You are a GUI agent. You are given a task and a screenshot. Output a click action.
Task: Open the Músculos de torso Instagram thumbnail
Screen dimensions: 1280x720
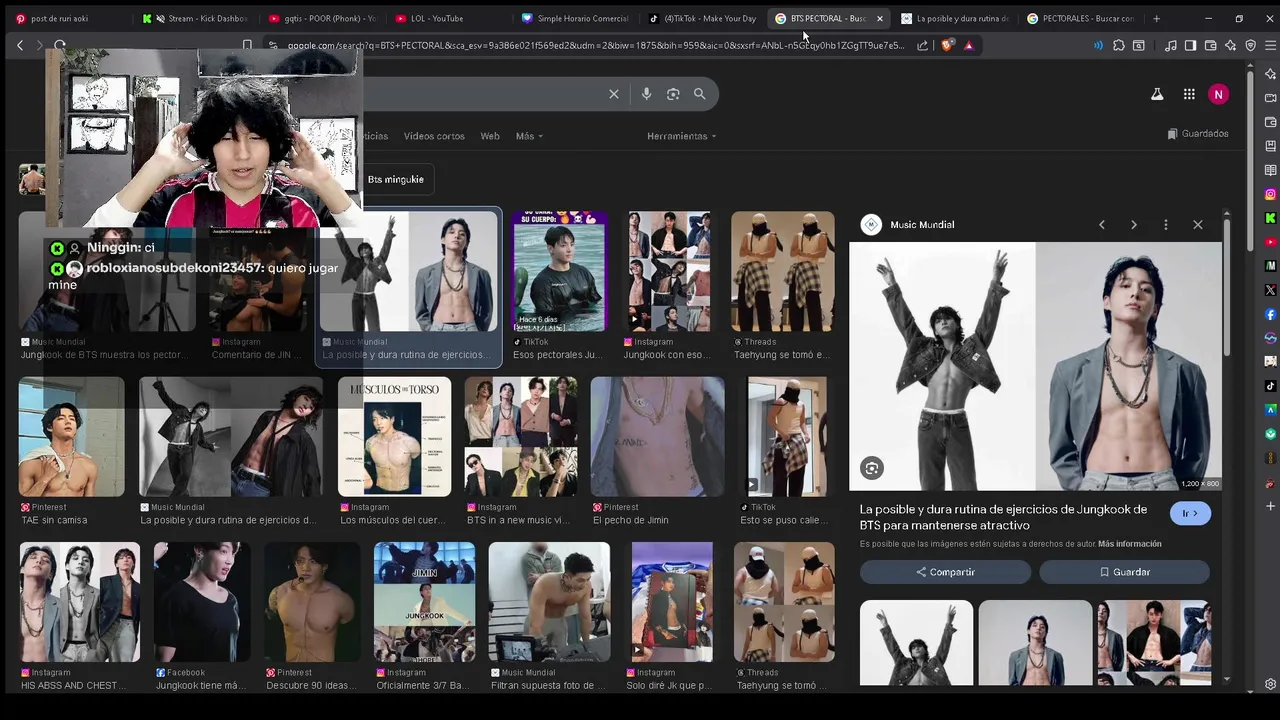click(x=394, y=437)
